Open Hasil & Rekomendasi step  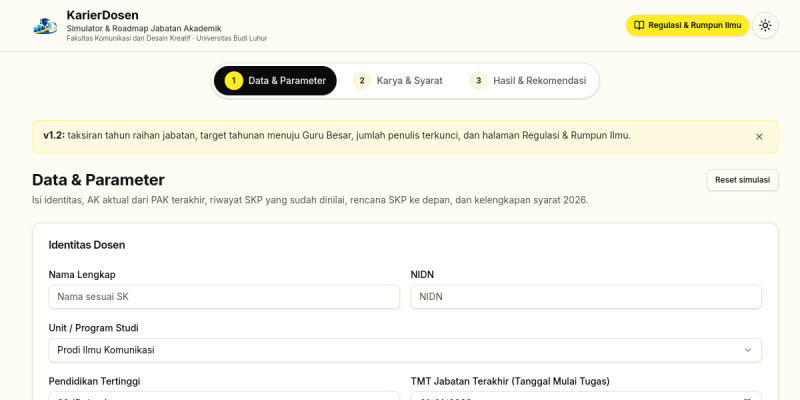528,81
